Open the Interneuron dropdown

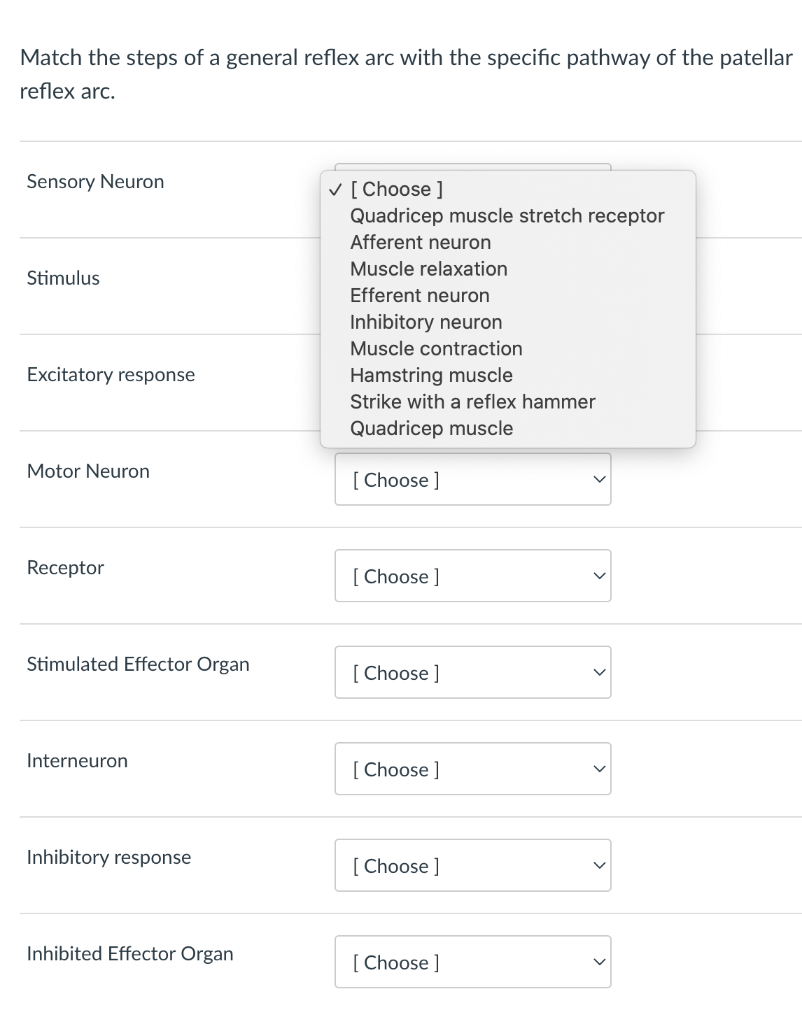pos(472,769)
